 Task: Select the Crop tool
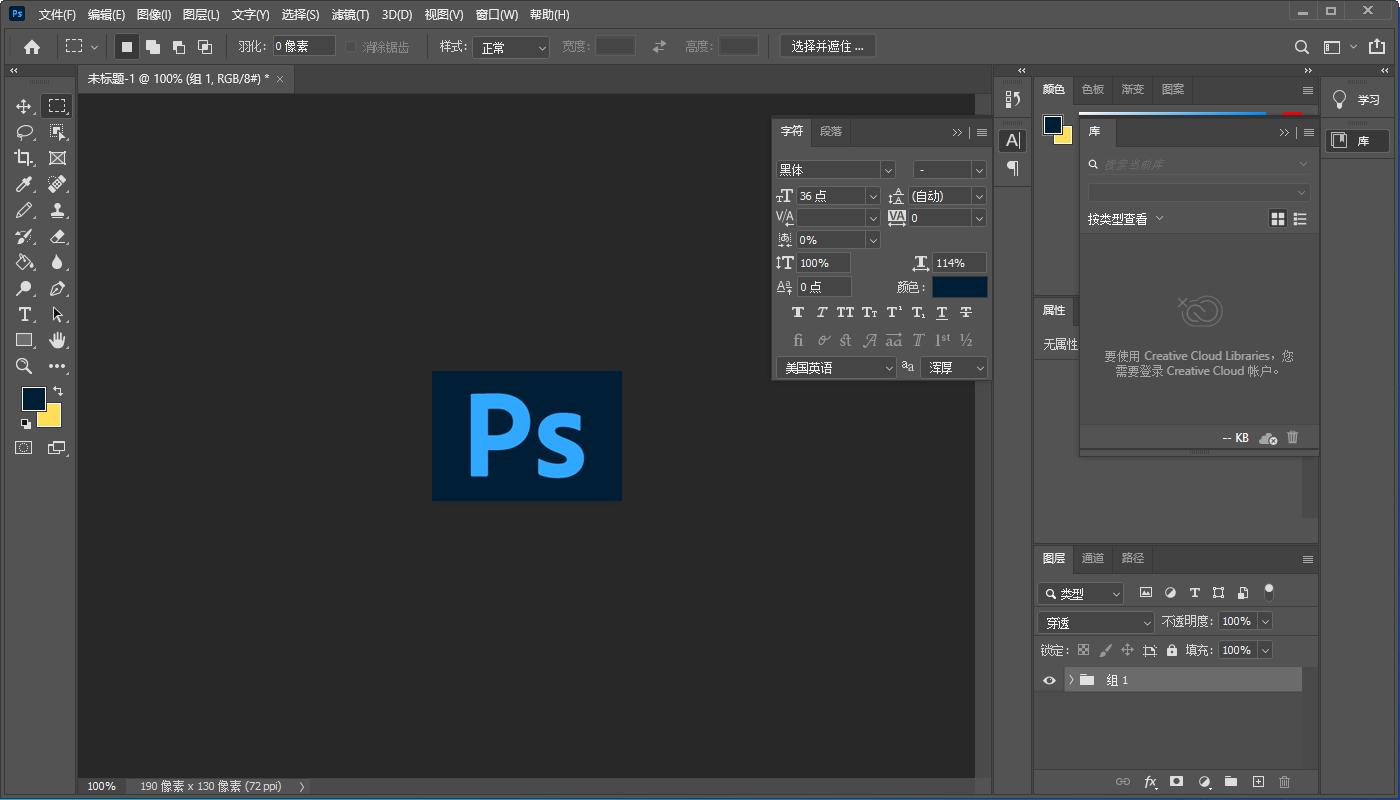(x=22, y=157)
